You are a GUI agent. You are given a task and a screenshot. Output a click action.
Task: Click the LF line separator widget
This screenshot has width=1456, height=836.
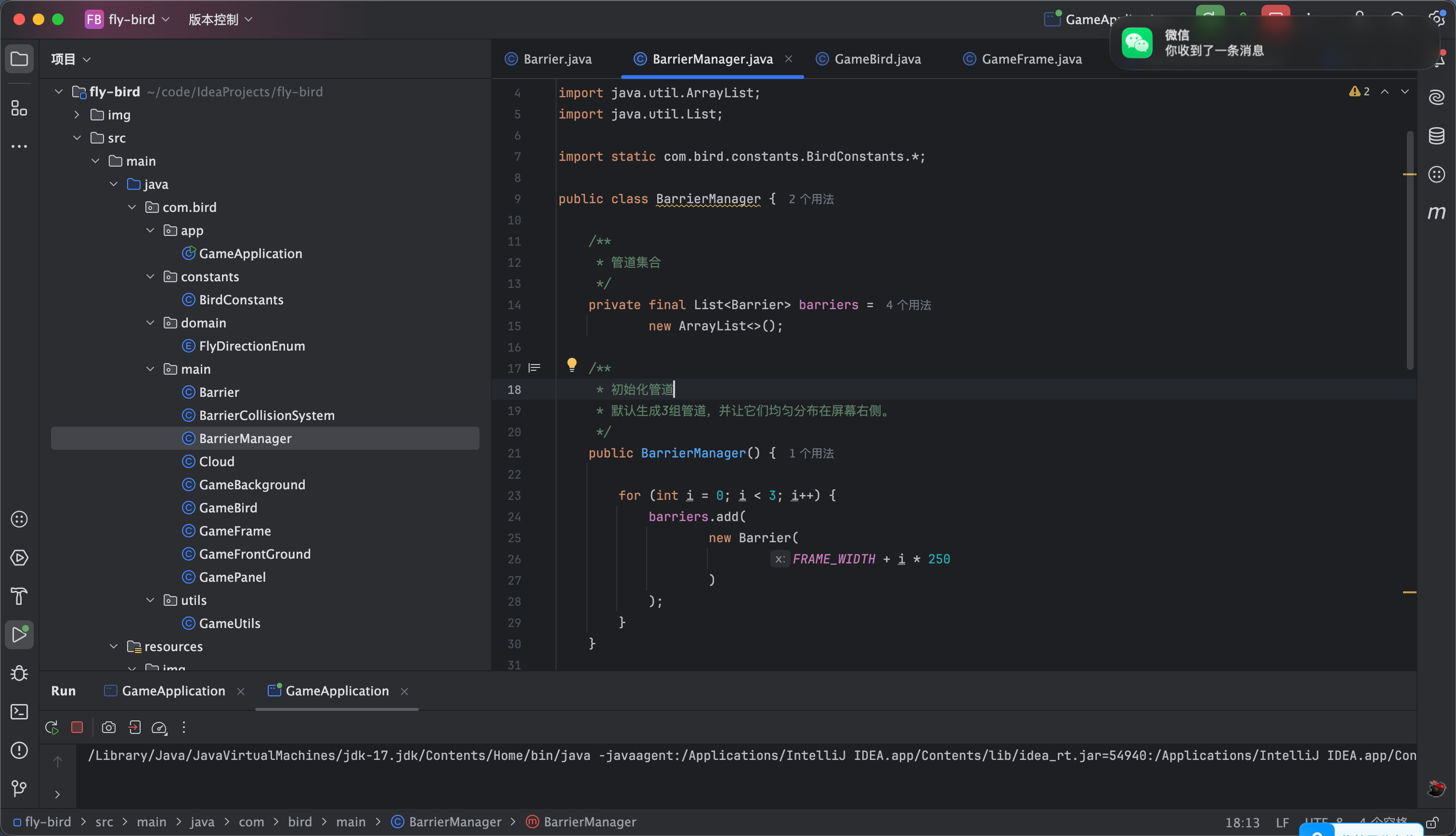[1282, 822]
